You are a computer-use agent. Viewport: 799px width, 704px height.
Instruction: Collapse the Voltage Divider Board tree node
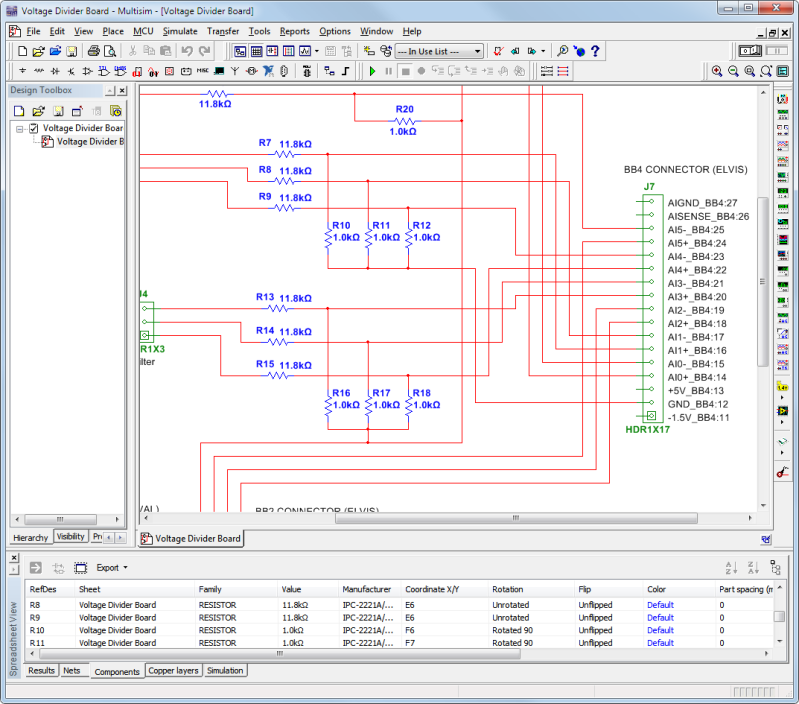pos(19,129)
